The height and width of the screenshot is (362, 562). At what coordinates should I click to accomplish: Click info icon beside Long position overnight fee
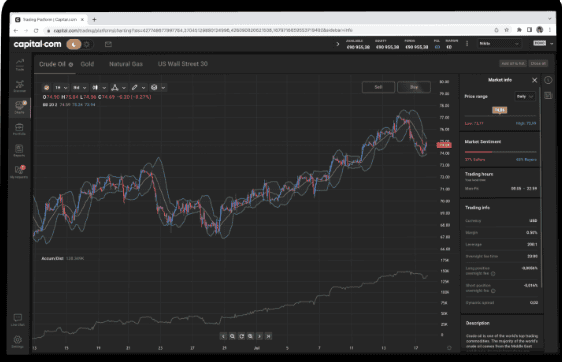tap(493, 274)
